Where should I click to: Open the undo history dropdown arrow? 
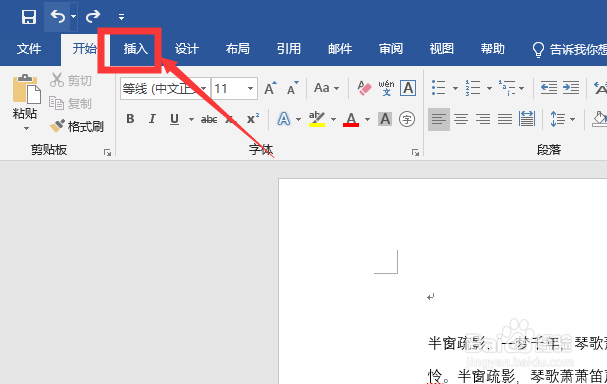click(x=74, y=17)
